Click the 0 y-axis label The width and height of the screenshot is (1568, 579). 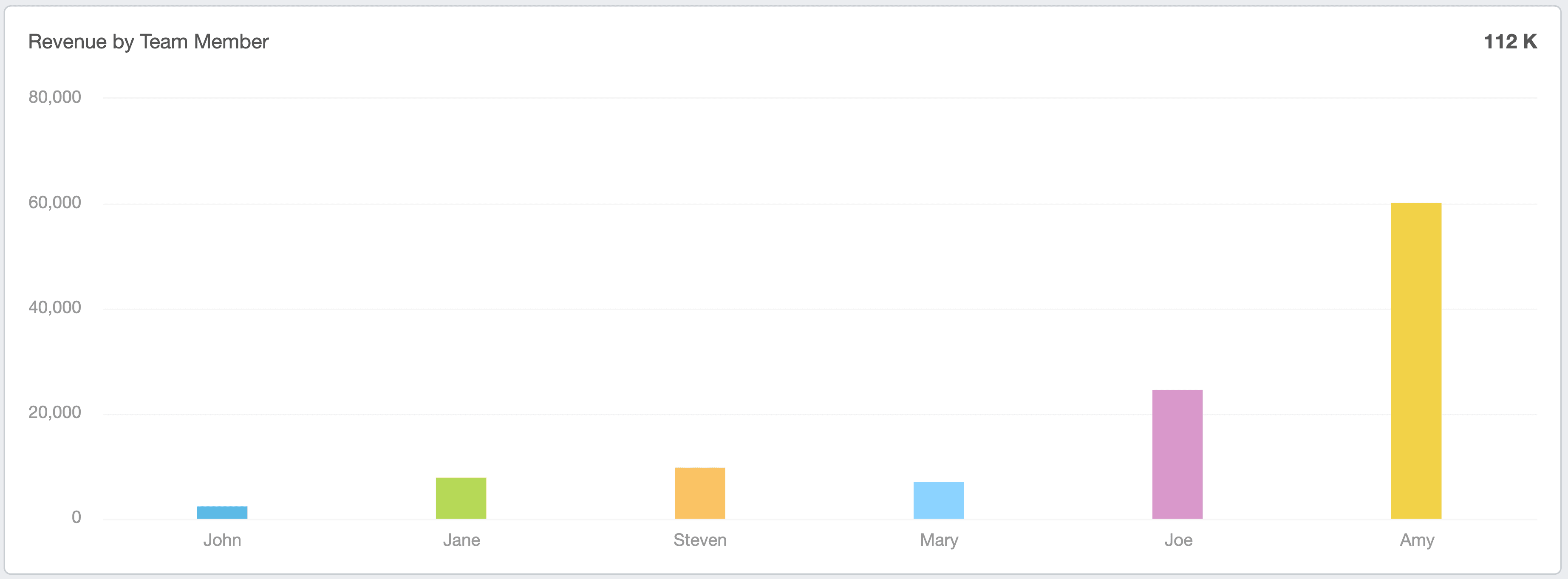[76, 517]
